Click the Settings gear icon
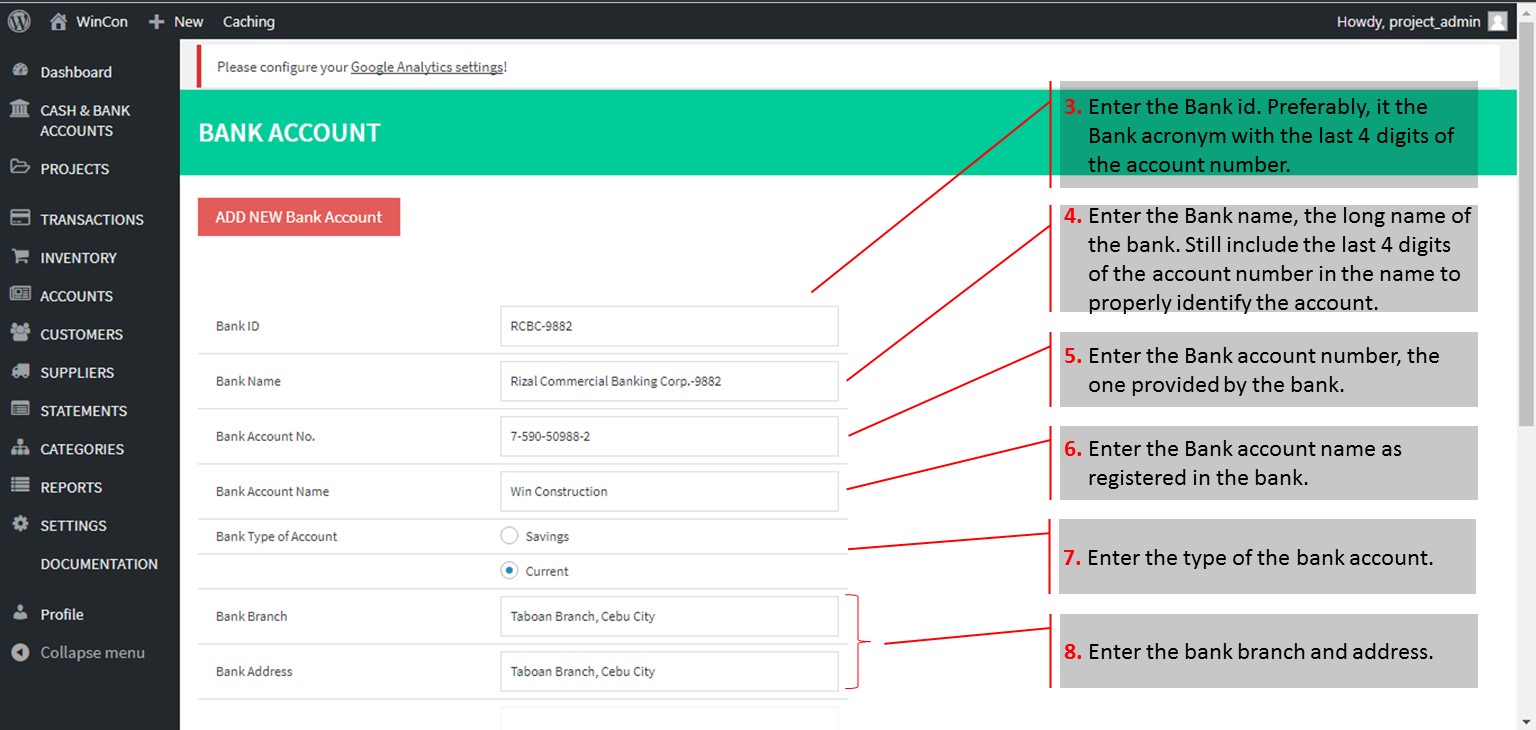The image size is (1536, 730). (x=19, y=524)
